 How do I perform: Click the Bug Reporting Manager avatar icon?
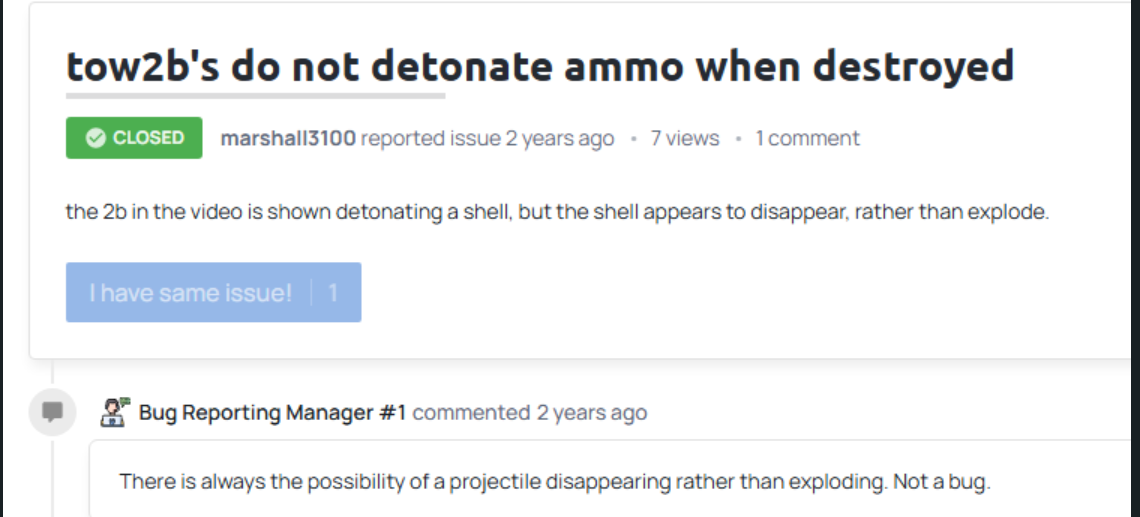click(x=115, y=412)
